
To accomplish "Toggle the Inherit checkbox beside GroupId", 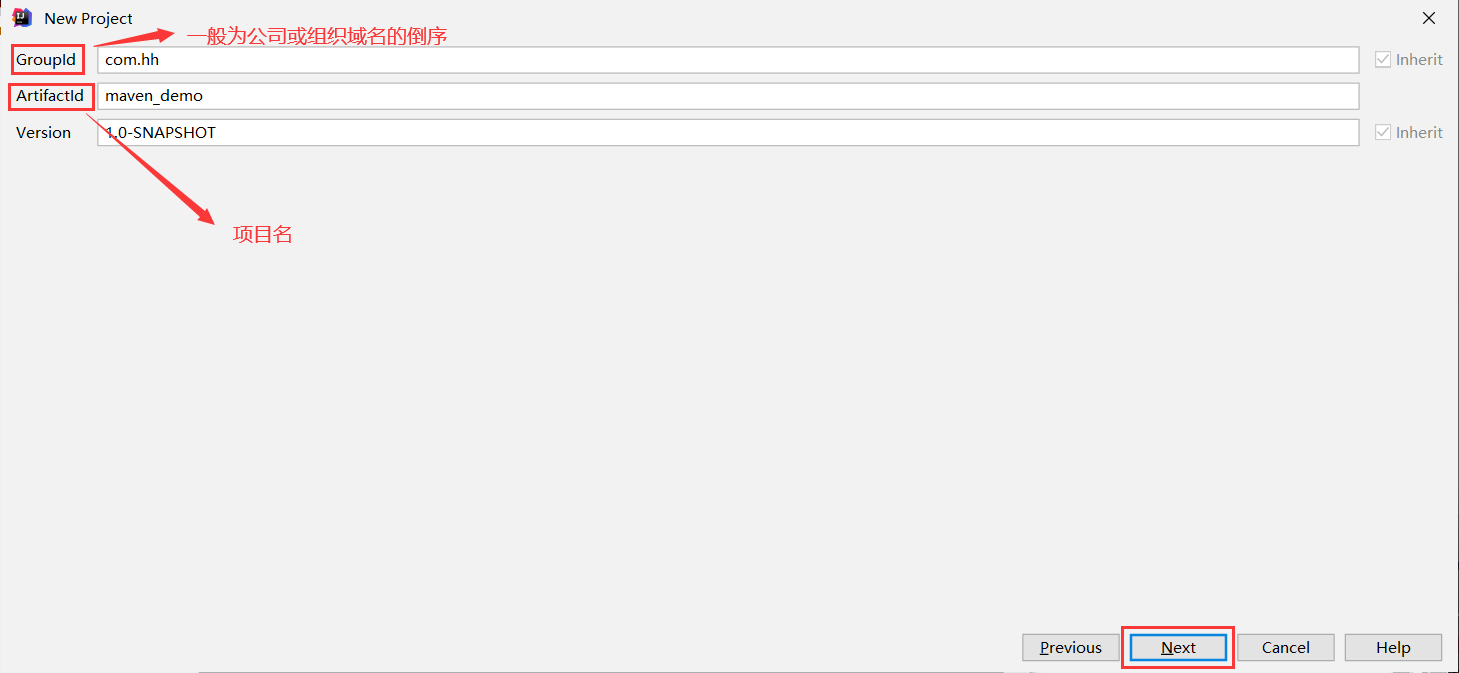I will (x=1383, y=60).
